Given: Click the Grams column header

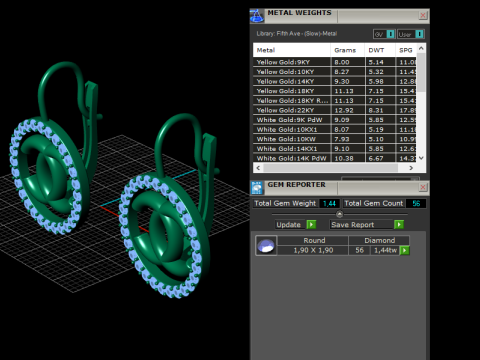Looking at the screenshot, I should [x=348, y=50].
